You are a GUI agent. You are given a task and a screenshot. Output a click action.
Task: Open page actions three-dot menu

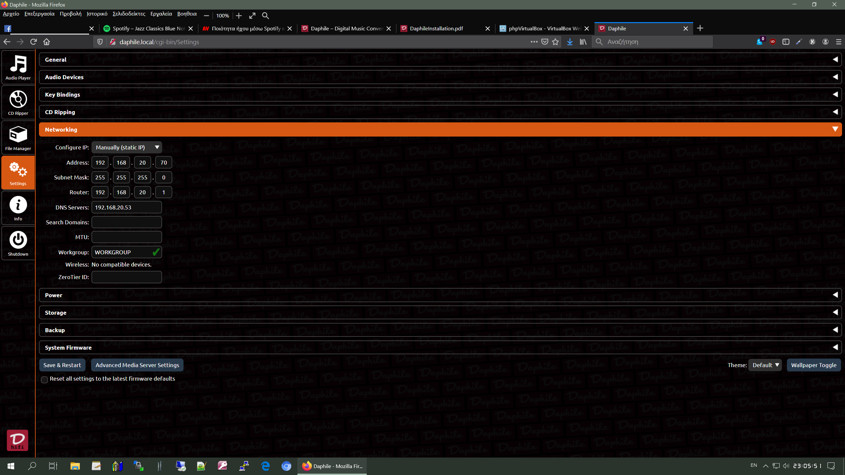click(534, 42)
